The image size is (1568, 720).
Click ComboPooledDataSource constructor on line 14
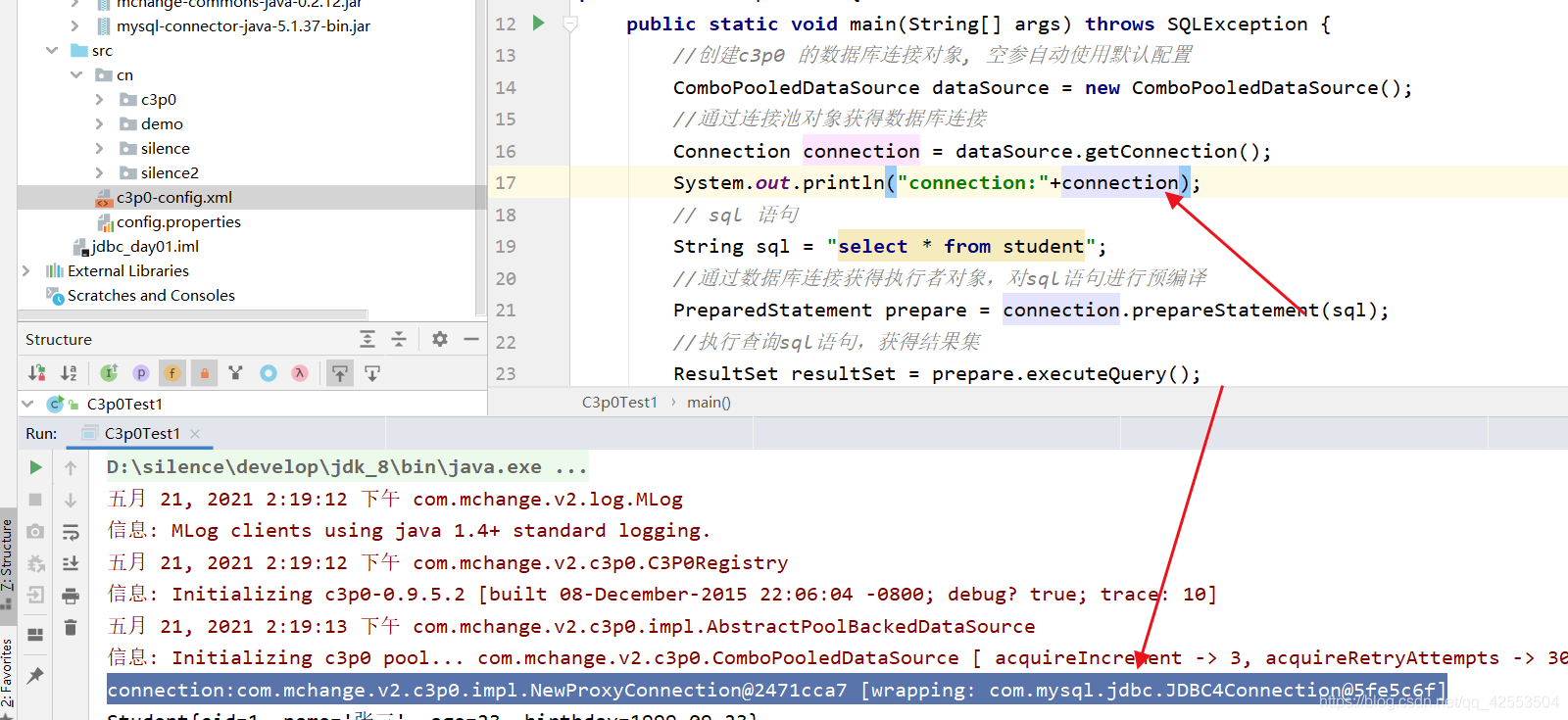coord(1266,88)
